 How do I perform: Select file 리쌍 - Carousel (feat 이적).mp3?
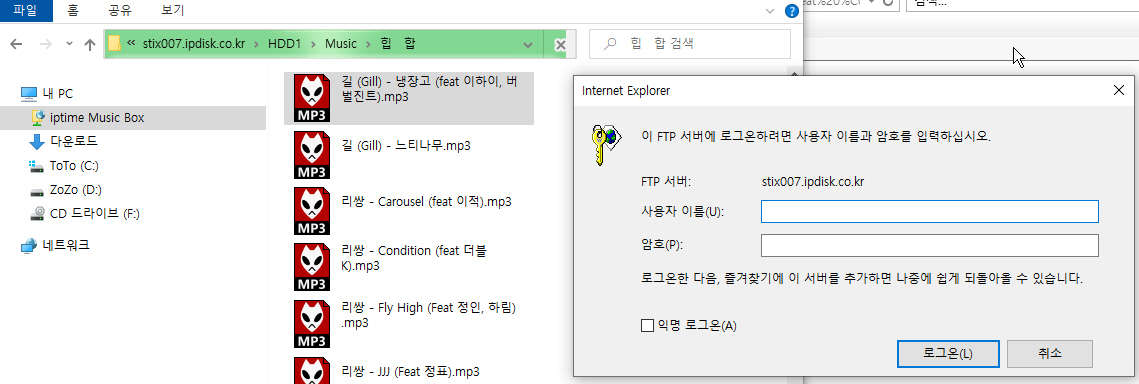pyautogui.click(x=426, y=202)
